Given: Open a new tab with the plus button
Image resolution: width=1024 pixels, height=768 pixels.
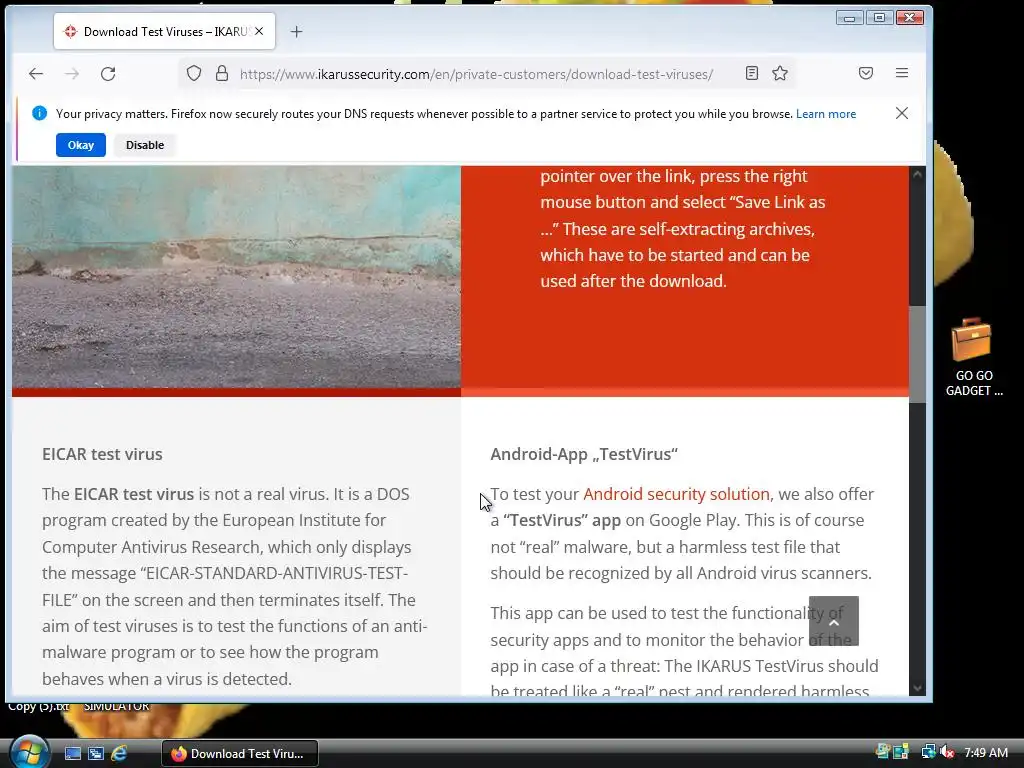Looking at the screenshot, I should point(296,31).
